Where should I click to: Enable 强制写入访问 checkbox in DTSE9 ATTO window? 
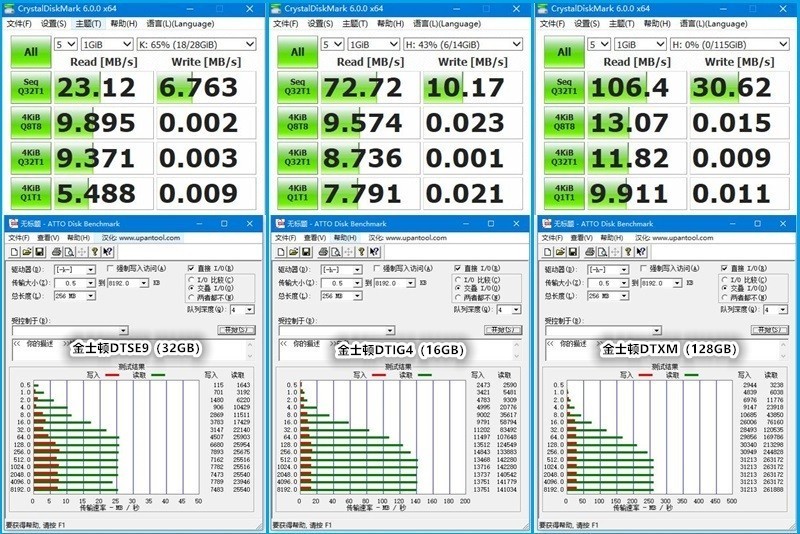[x=110, y=268]
